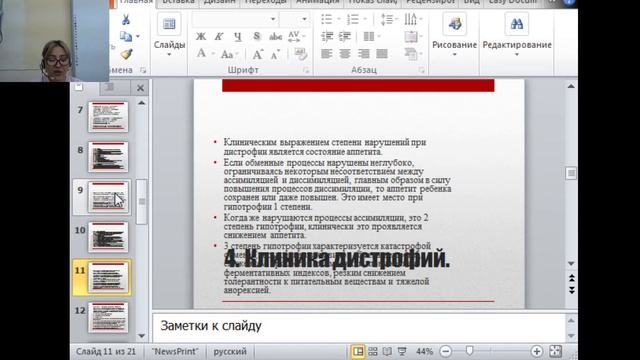The width and height of the screenshot is (640, 360).
Task: Decrease font size with small A
Action: pyautogui.click(x=276, y=54)
